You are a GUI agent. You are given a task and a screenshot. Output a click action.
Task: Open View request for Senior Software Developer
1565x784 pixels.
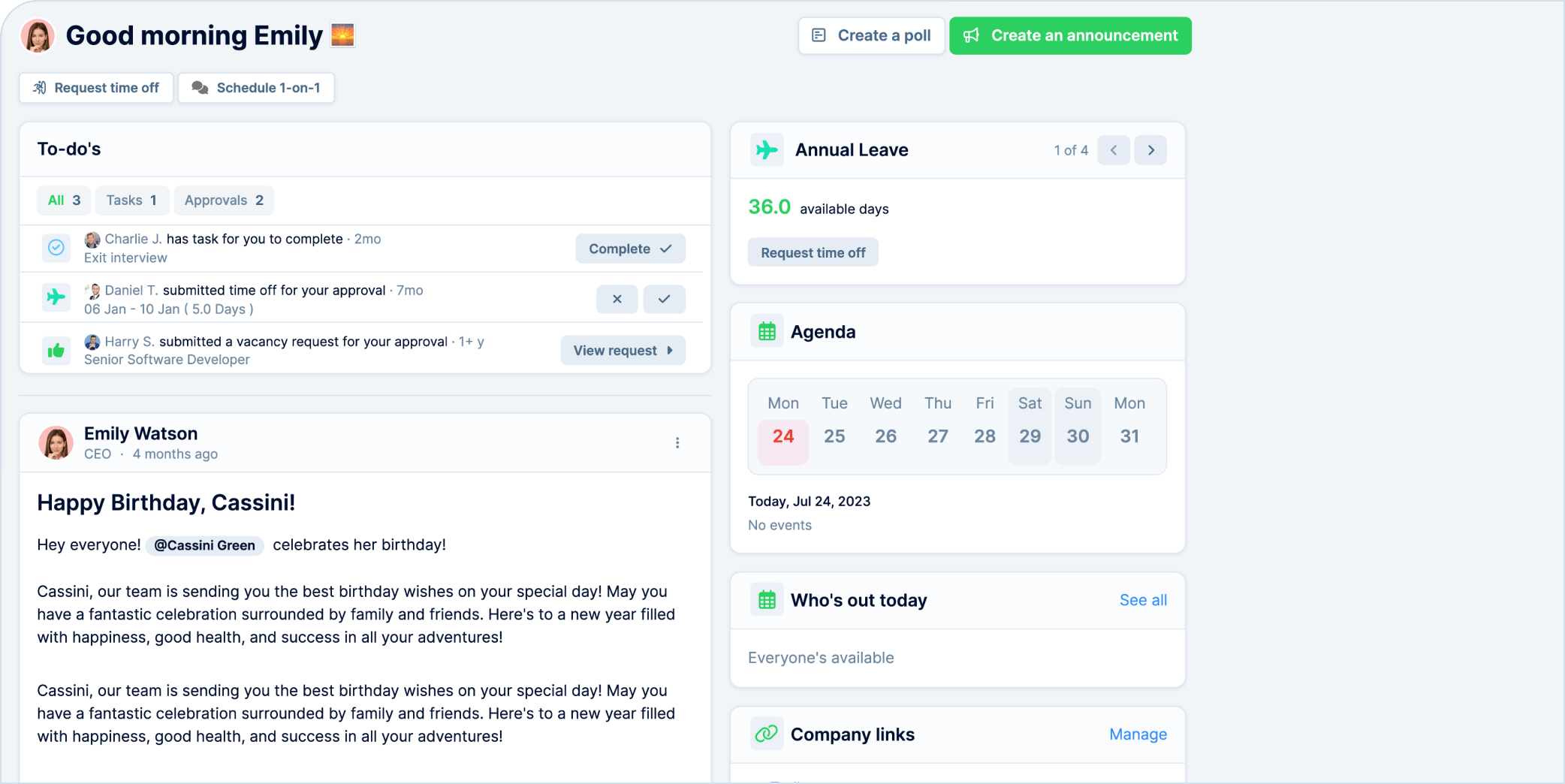pyautogui.click(x=623, y=350)
